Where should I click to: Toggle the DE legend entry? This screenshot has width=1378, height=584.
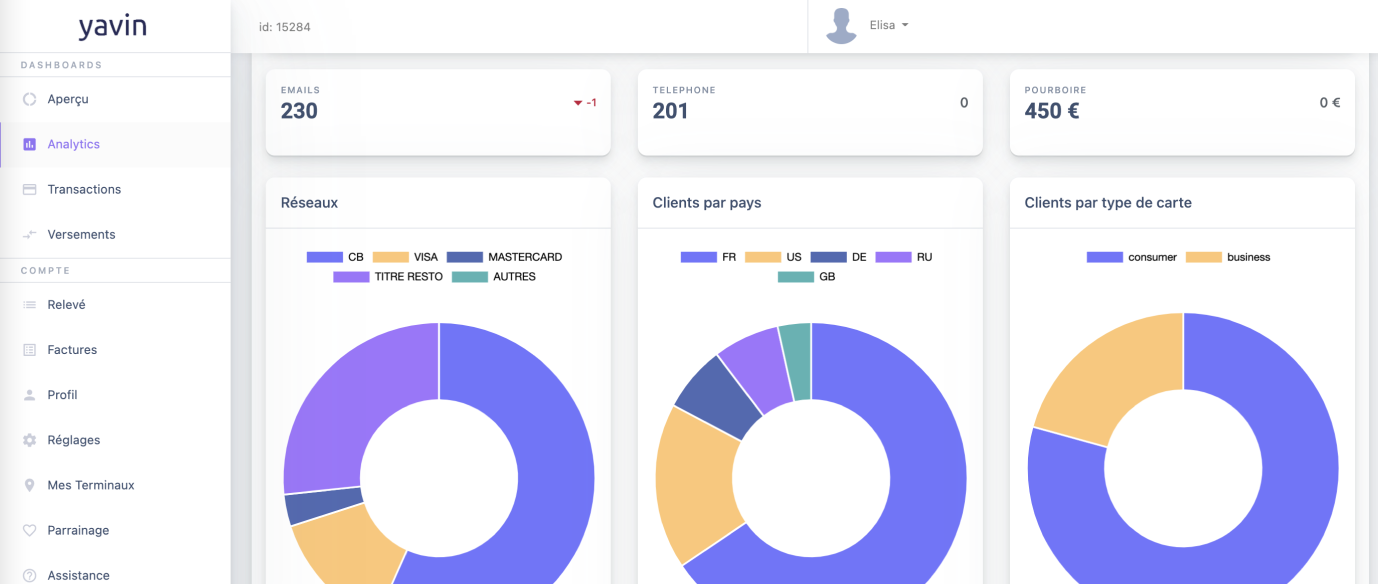coord(839,257)
